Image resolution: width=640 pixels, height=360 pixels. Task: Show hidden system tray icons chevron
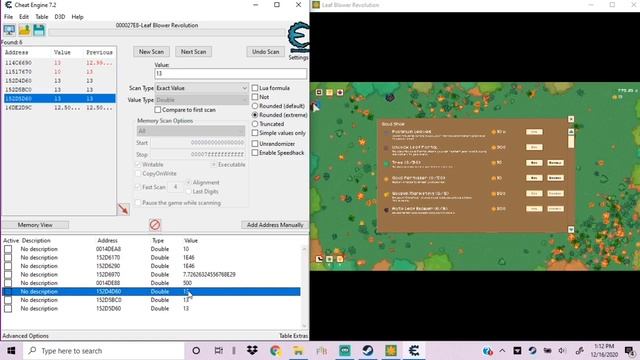point(502,351)
